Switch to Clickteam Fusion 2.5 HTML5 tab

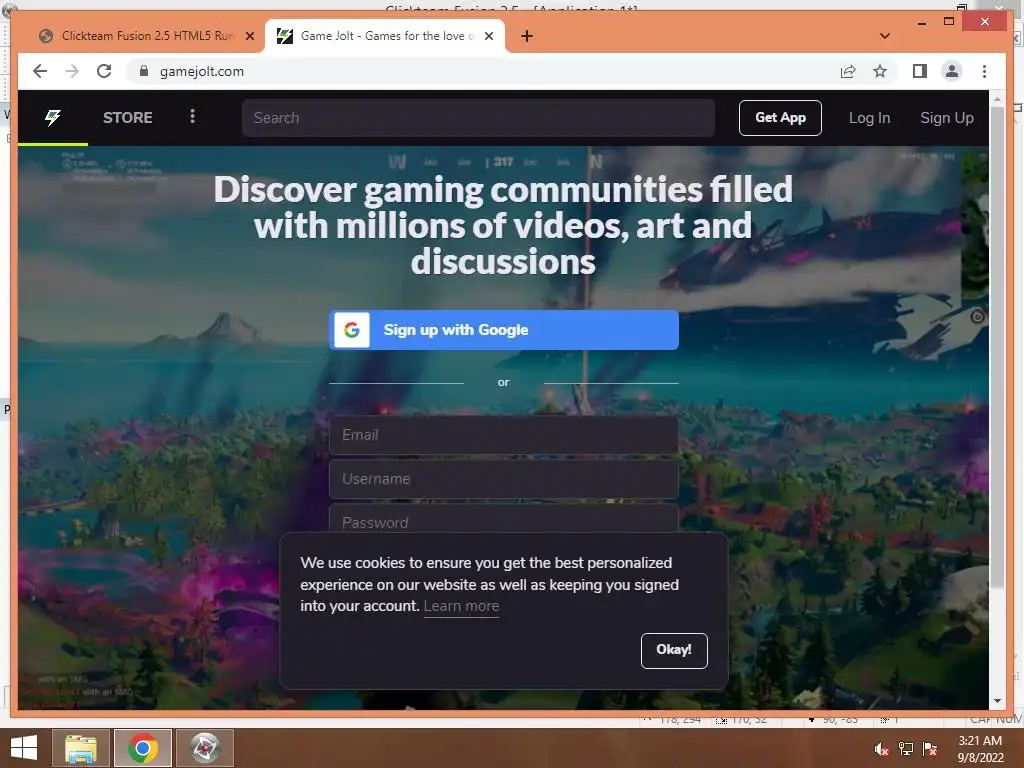[x=146, y=36]
